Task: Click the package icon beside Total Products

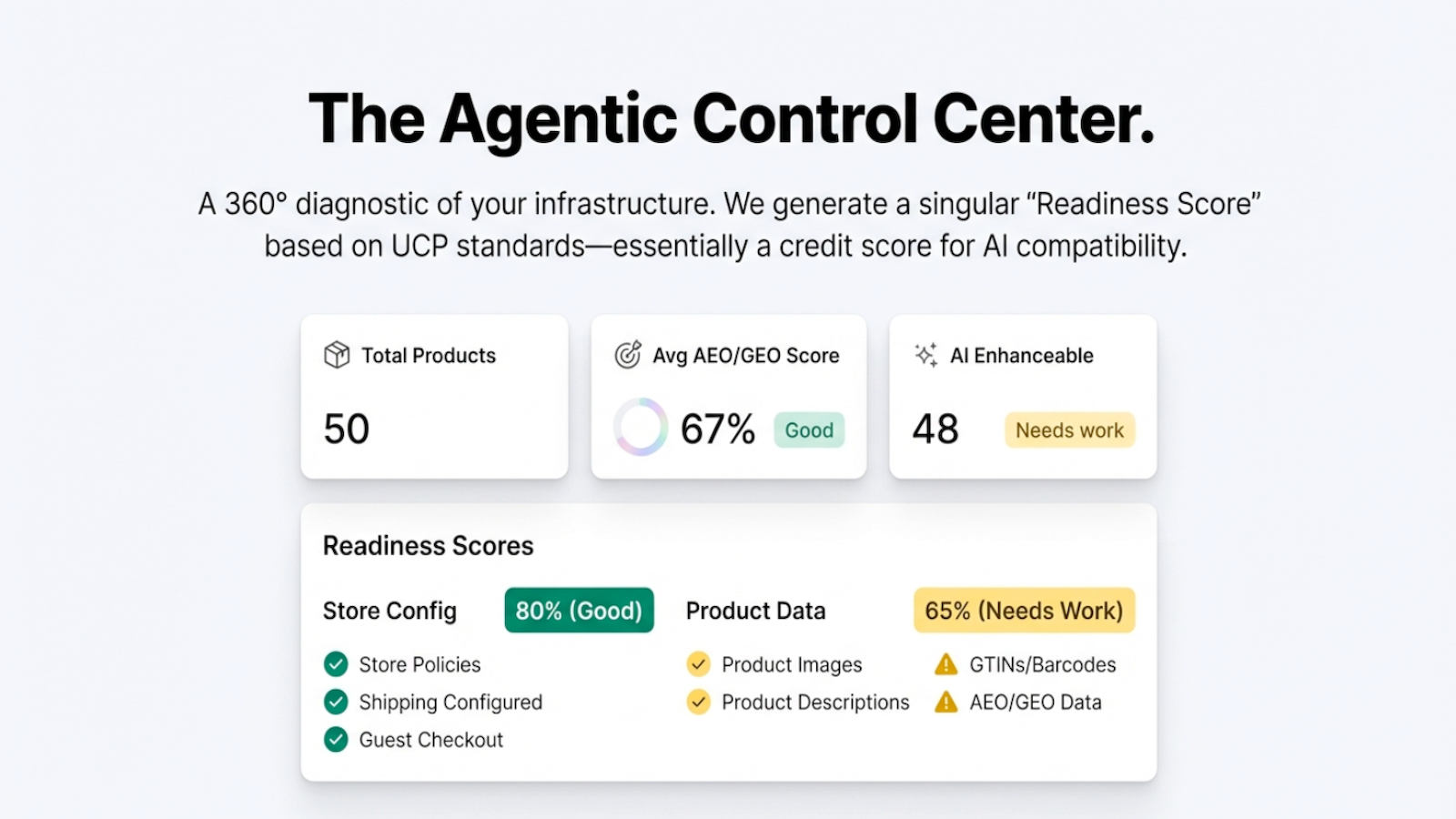Action: [x=336, y=355]
